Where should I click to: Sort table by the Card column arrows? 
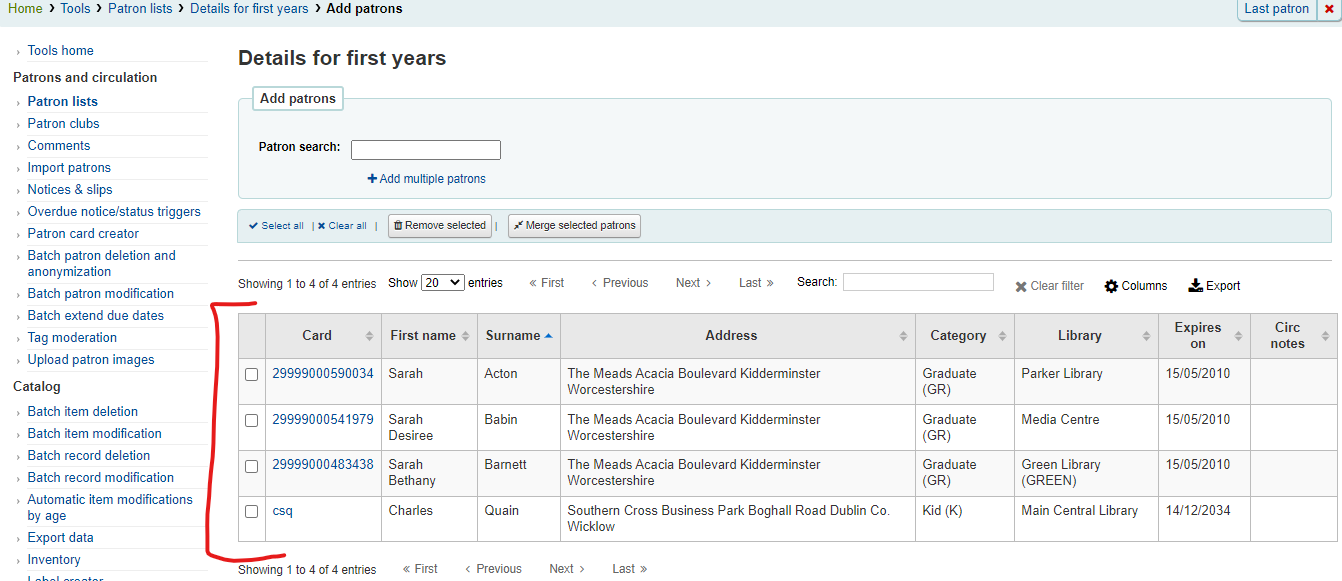tap(369, 336)
